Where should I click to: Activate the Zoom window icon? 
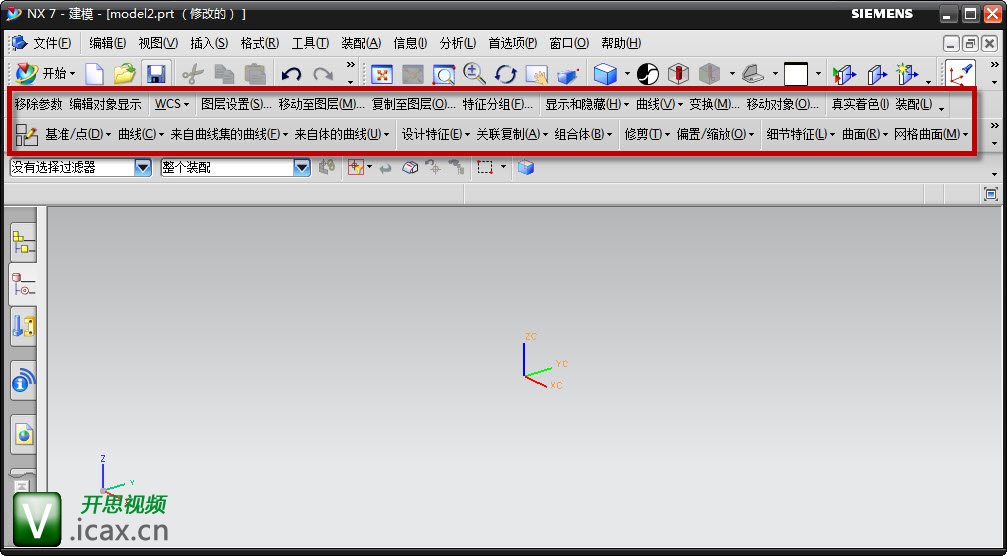click(444, 74)
